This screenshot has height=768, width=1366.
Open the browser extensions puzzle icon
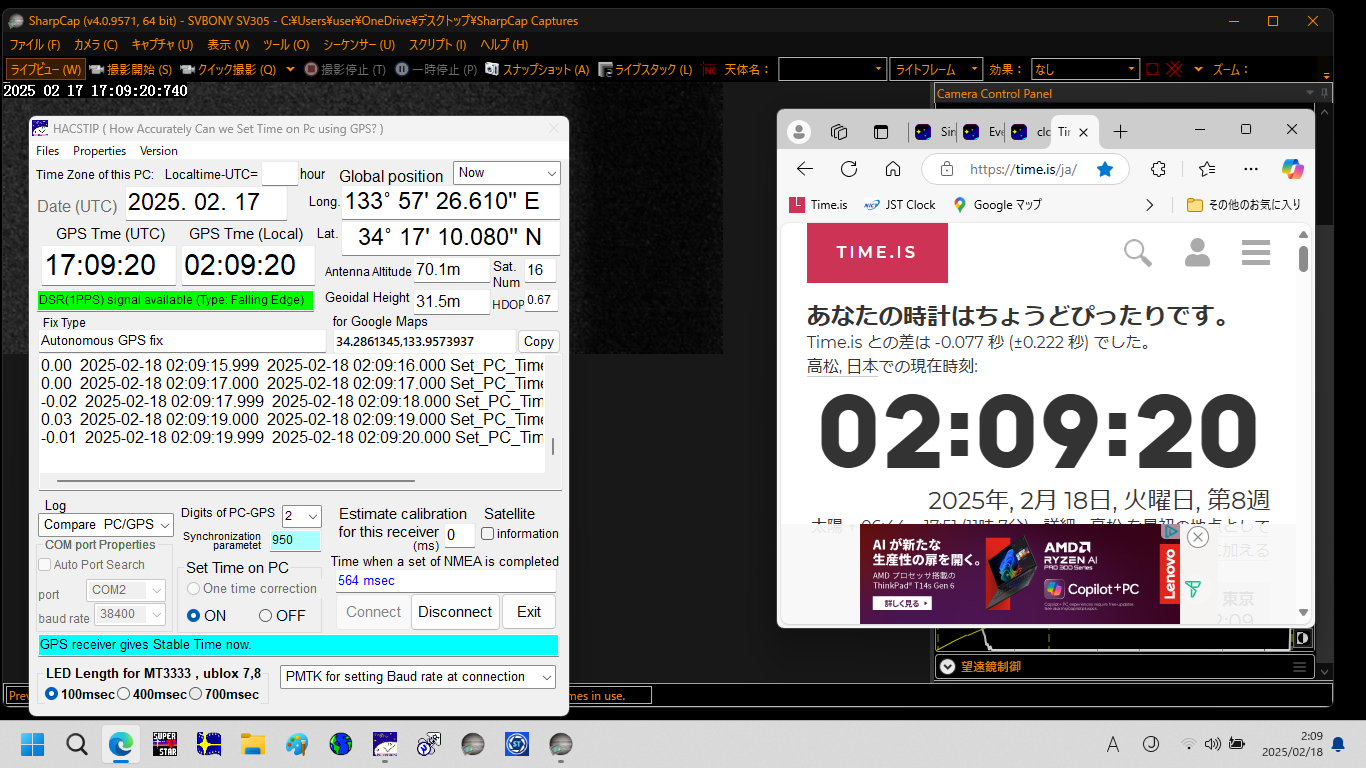click(1159, 169)
